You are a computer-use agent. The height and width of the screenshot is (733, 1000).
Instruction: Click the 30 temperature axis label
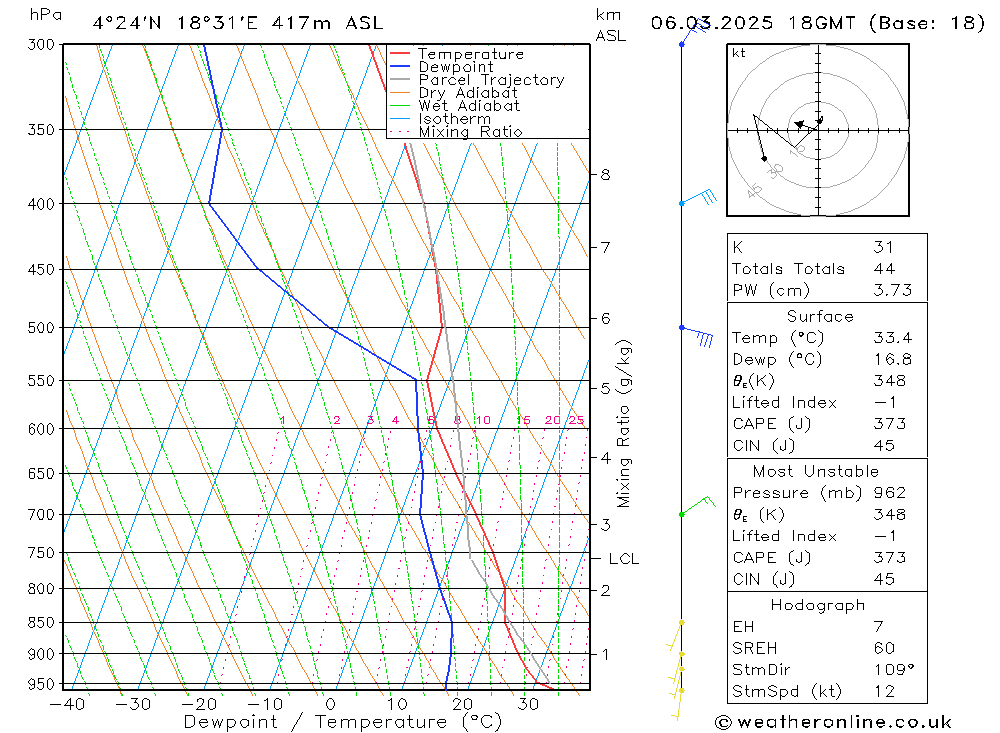[528, 704]
